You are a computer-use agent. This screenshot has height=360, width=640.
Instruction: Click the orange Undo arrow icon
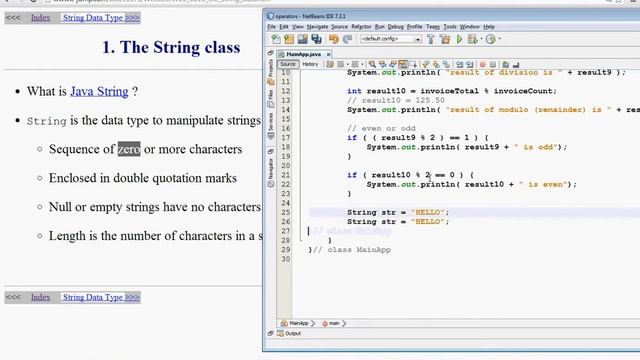coord(333,39)
